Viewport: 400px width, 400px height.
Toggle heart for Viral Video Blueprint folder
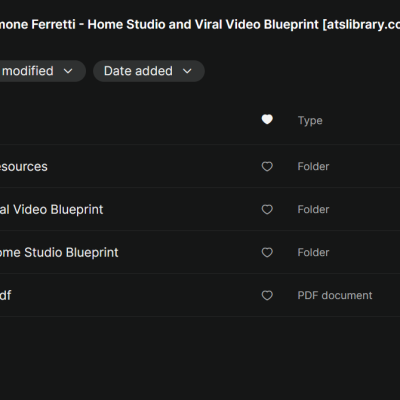267,209
